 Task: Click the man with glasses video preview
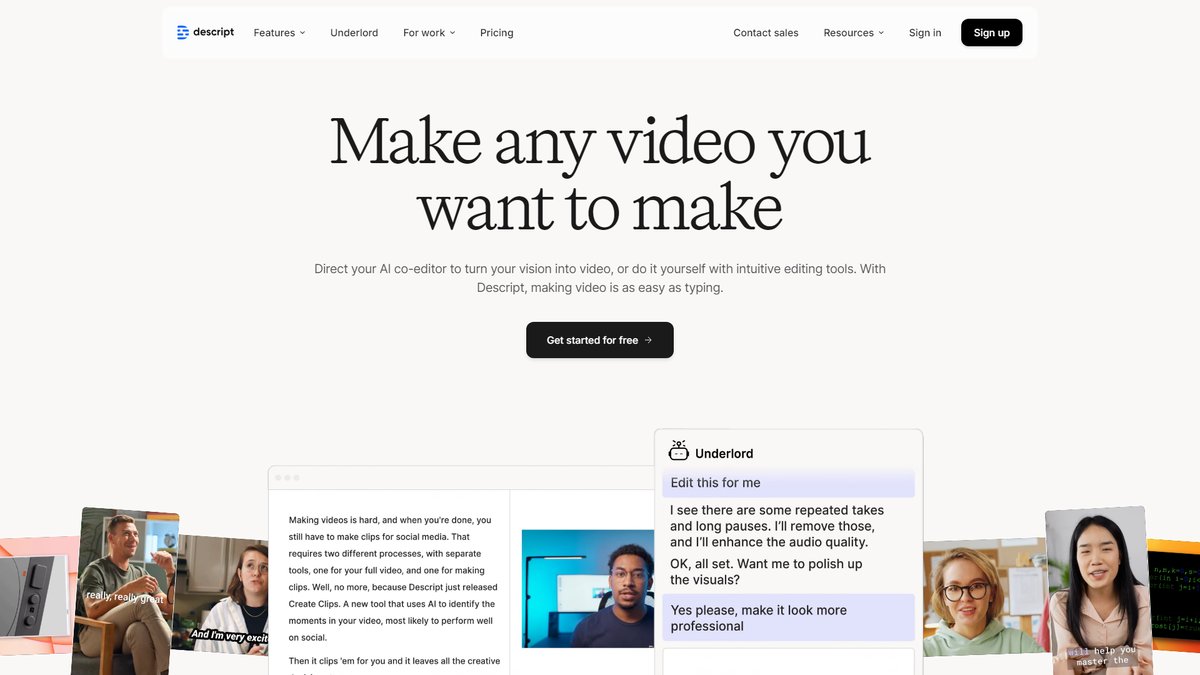tap(588, 588)
